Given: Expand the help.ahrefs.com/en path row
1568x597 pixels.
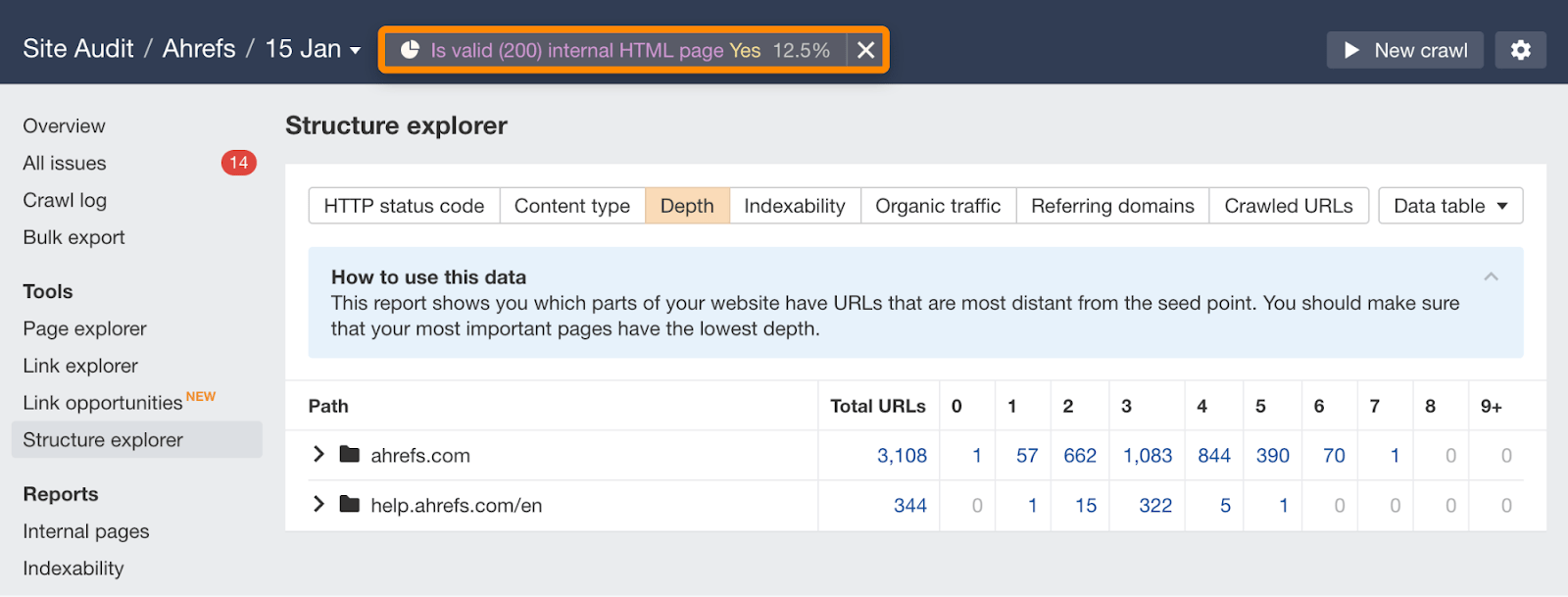Looking at the screenshot, I should (x=318, y=504).
